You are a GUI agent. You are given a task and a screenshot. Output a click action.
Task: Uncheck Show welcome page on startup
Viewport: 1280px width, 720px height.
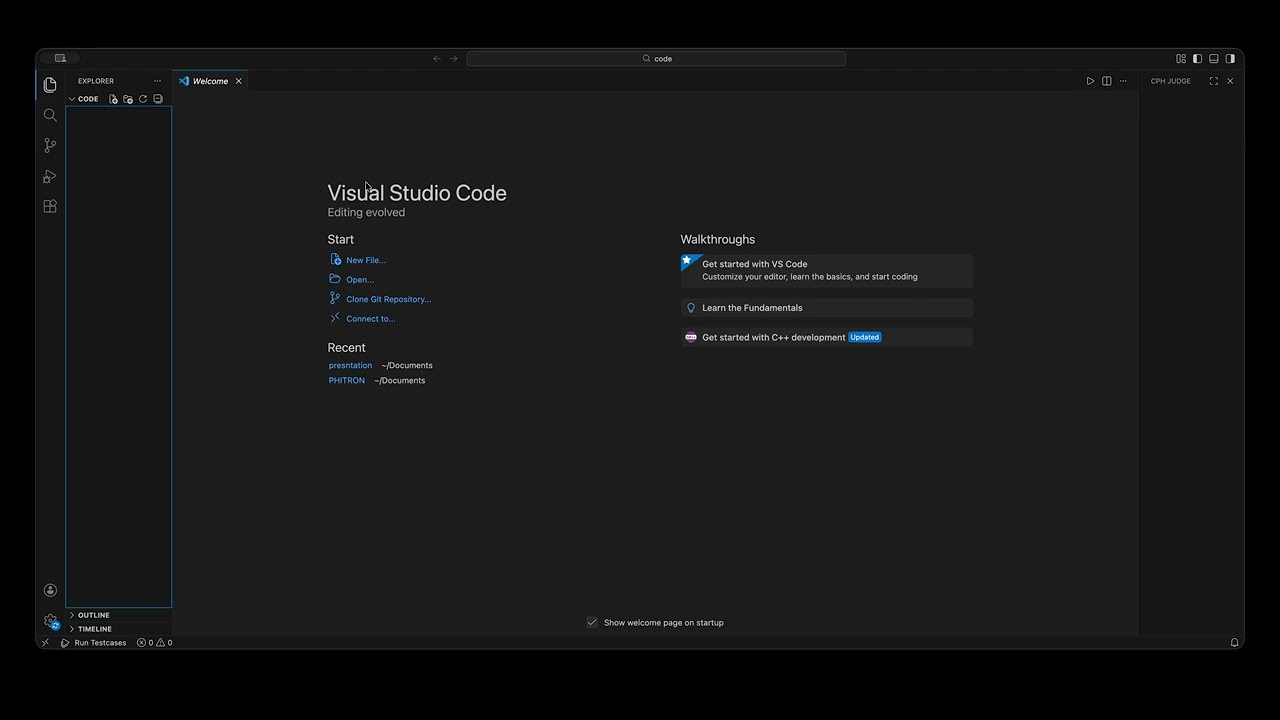[592, 622]
